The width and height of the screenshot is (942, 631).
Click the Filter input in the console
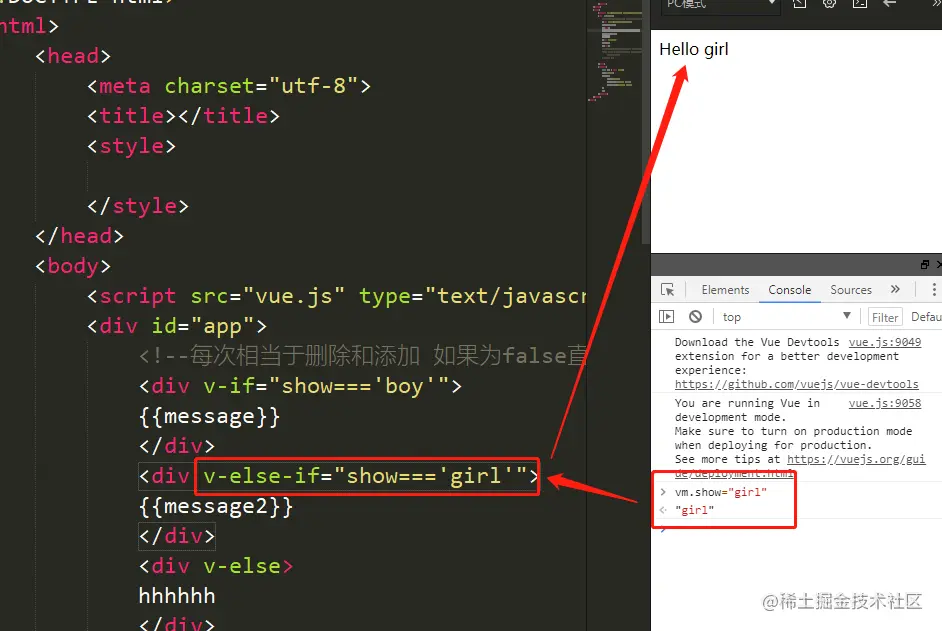[885, 317]
